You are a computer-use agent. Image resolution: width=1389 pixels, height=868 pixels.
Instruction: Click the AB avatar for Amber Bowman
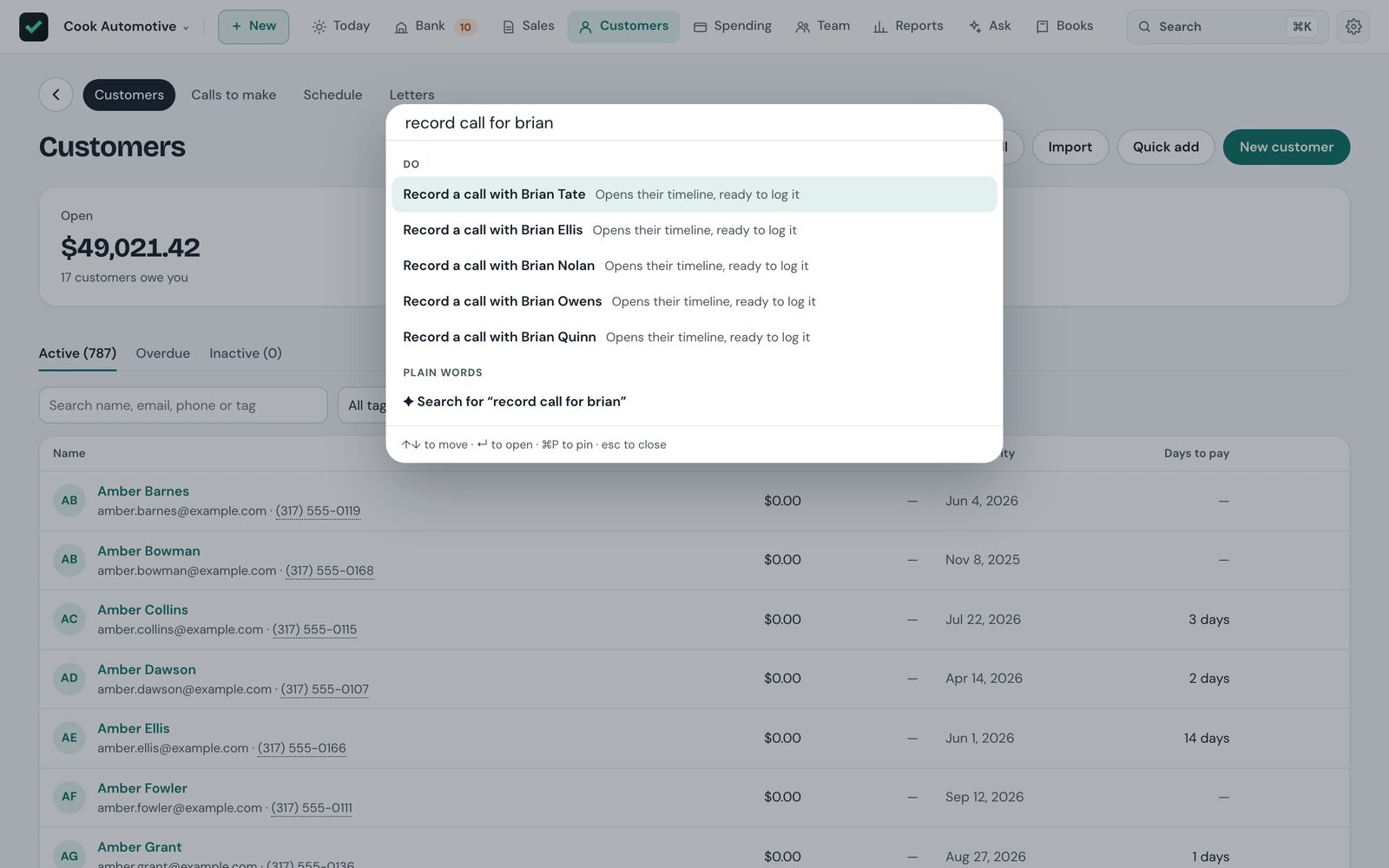coord(69,560)
